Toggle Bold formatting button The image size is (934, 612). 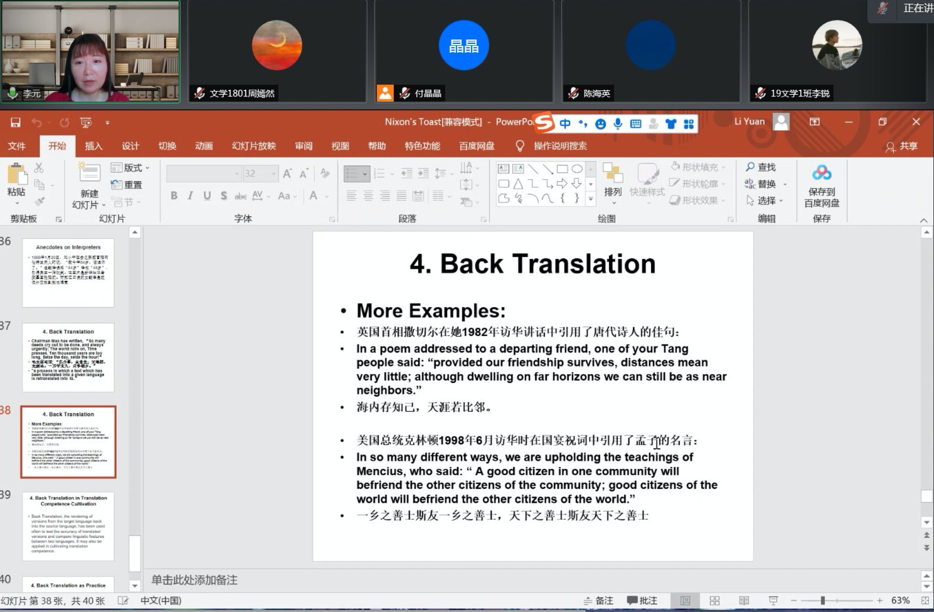coord(174,196)
